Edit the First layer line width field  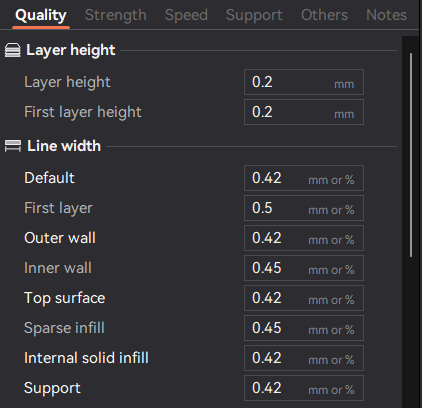pyautogui.click(x=304, y=208)
